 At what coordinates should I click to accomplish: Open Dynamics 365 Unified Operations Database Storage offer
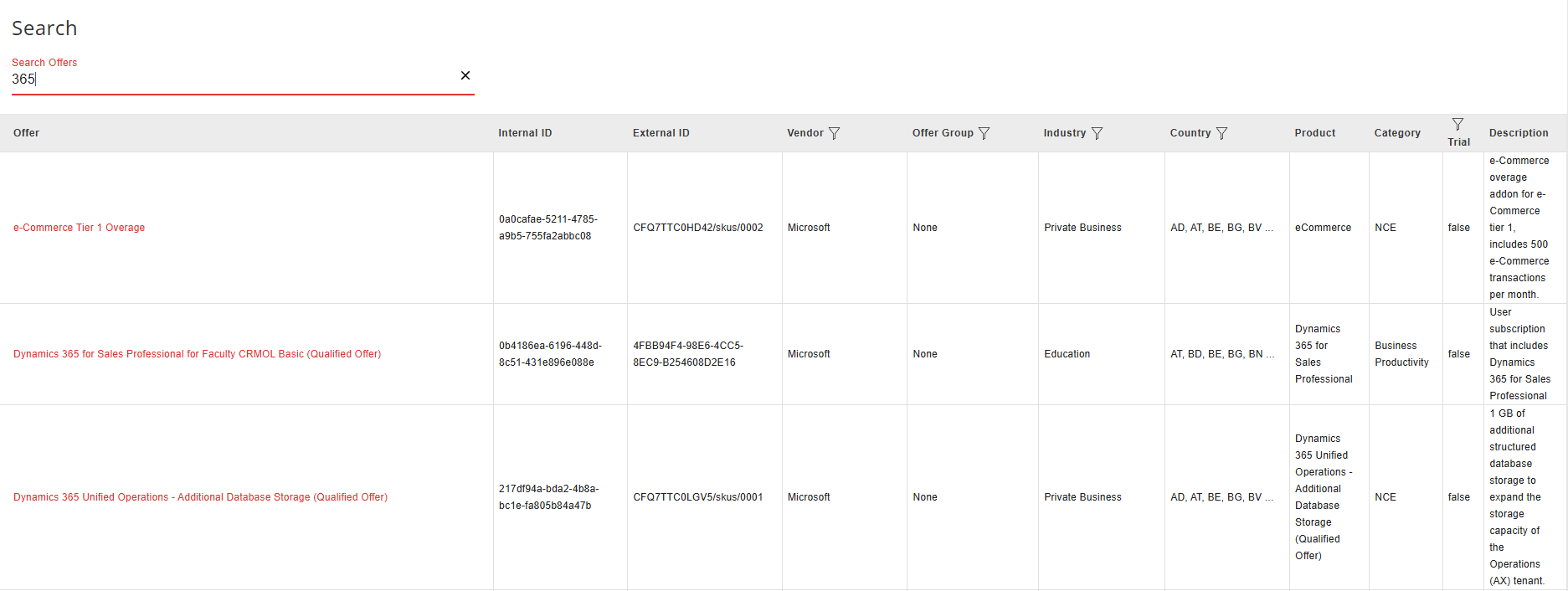point(200,497)
